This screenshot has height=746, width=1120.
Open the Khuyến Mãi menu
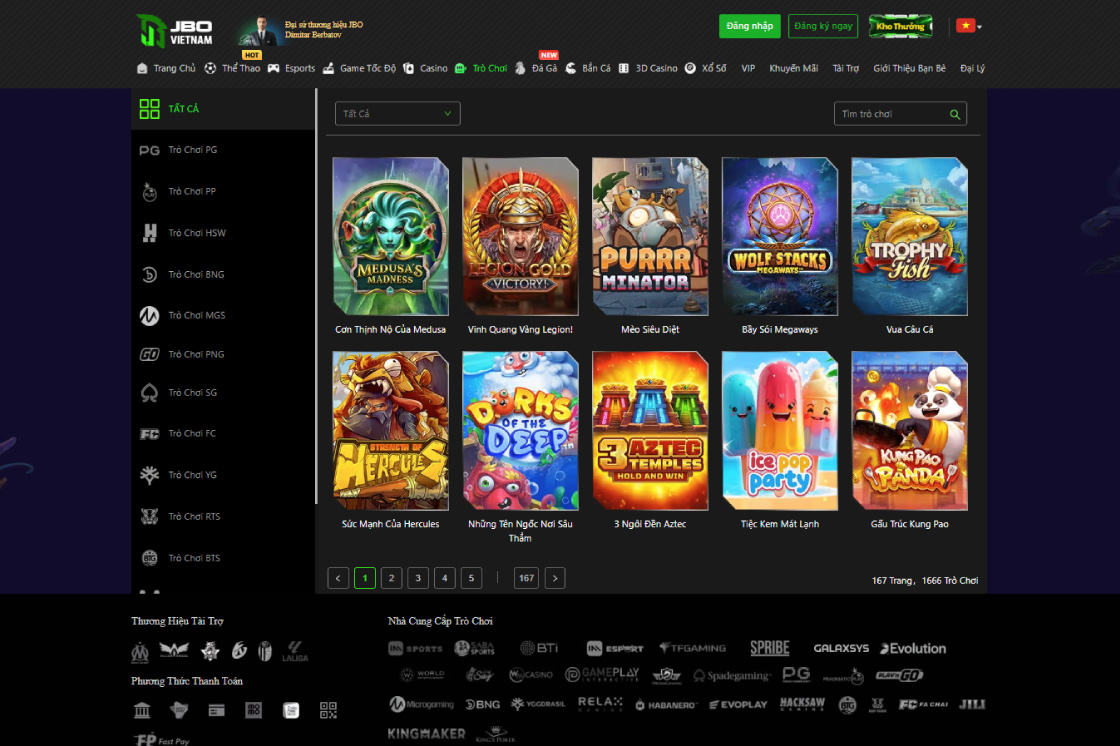794,68
